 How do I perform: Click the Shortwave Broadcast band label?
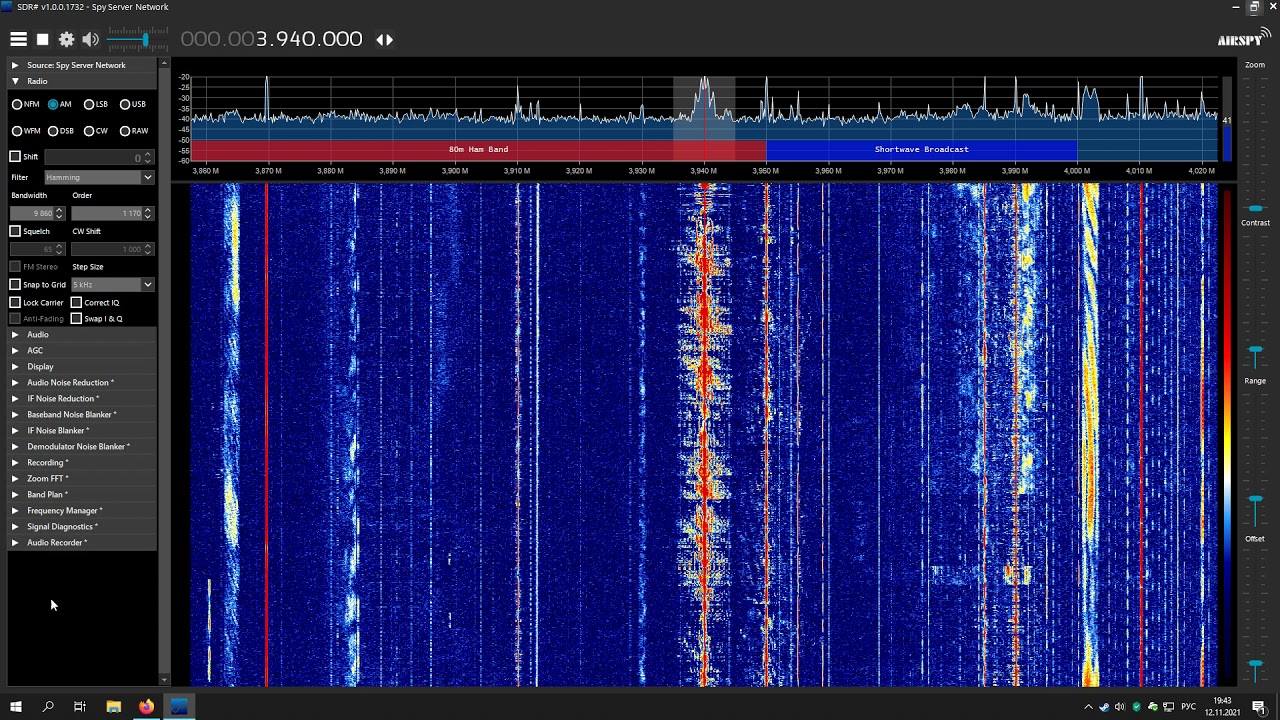click(921, 149)
